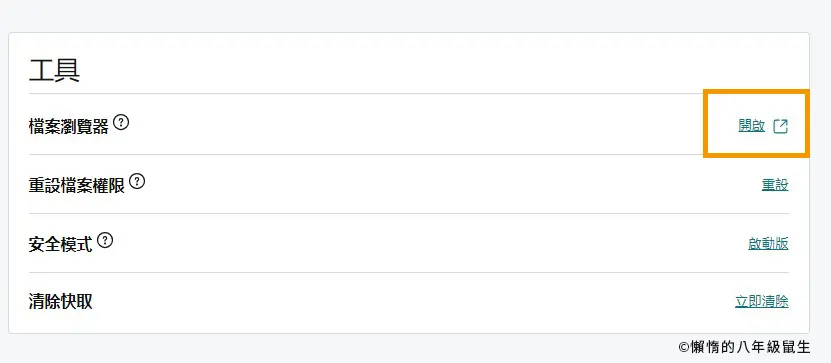831x363 pixels.
Task: Click the 重設 link for file permissions
Action: [775, 185]
